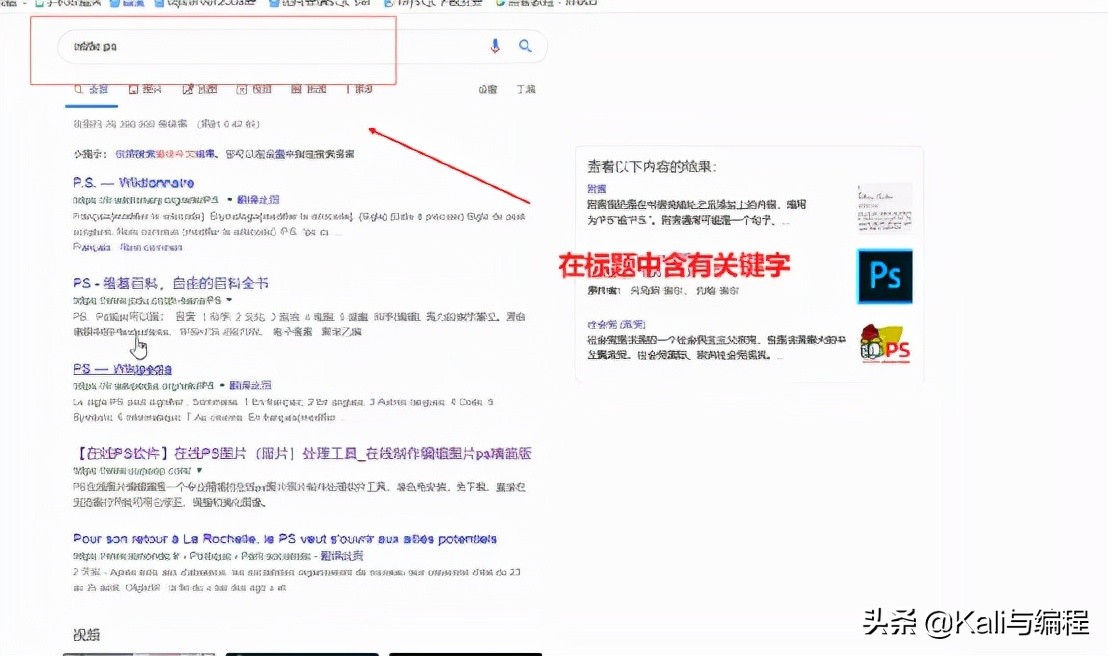Screen dimensions: 1108x656
Task: Open 工具 search tools
Action: (526, 89)
